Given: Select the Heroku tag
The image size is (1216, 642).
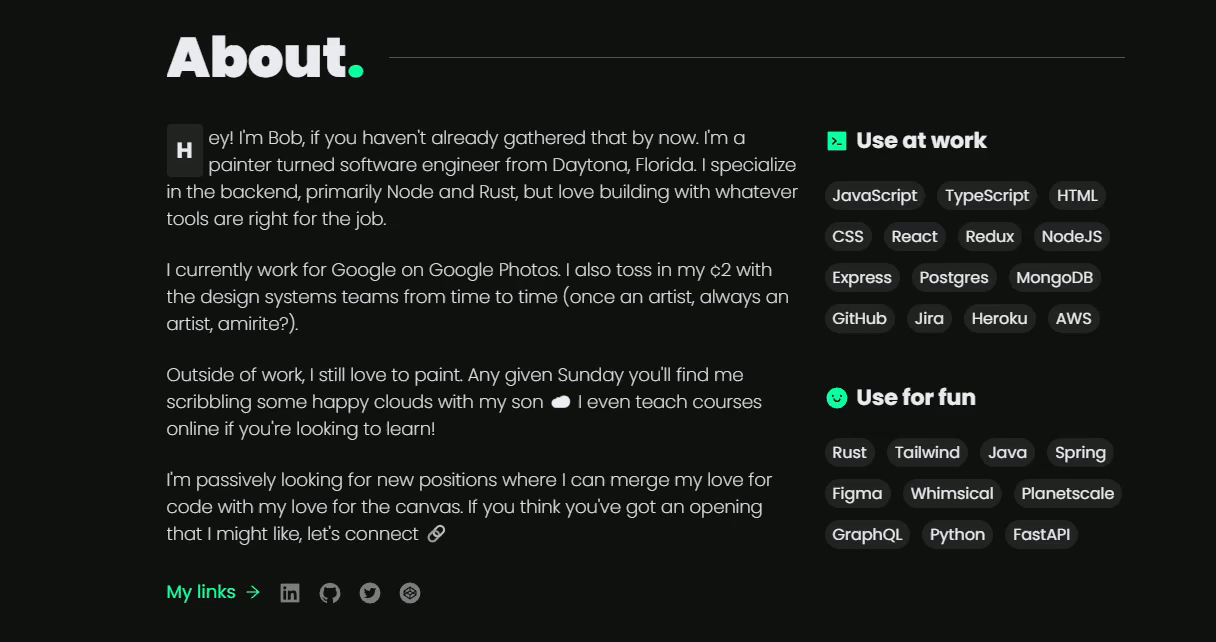Looking at the screenshot, I should pyautogui.click(x=999, y=319).
